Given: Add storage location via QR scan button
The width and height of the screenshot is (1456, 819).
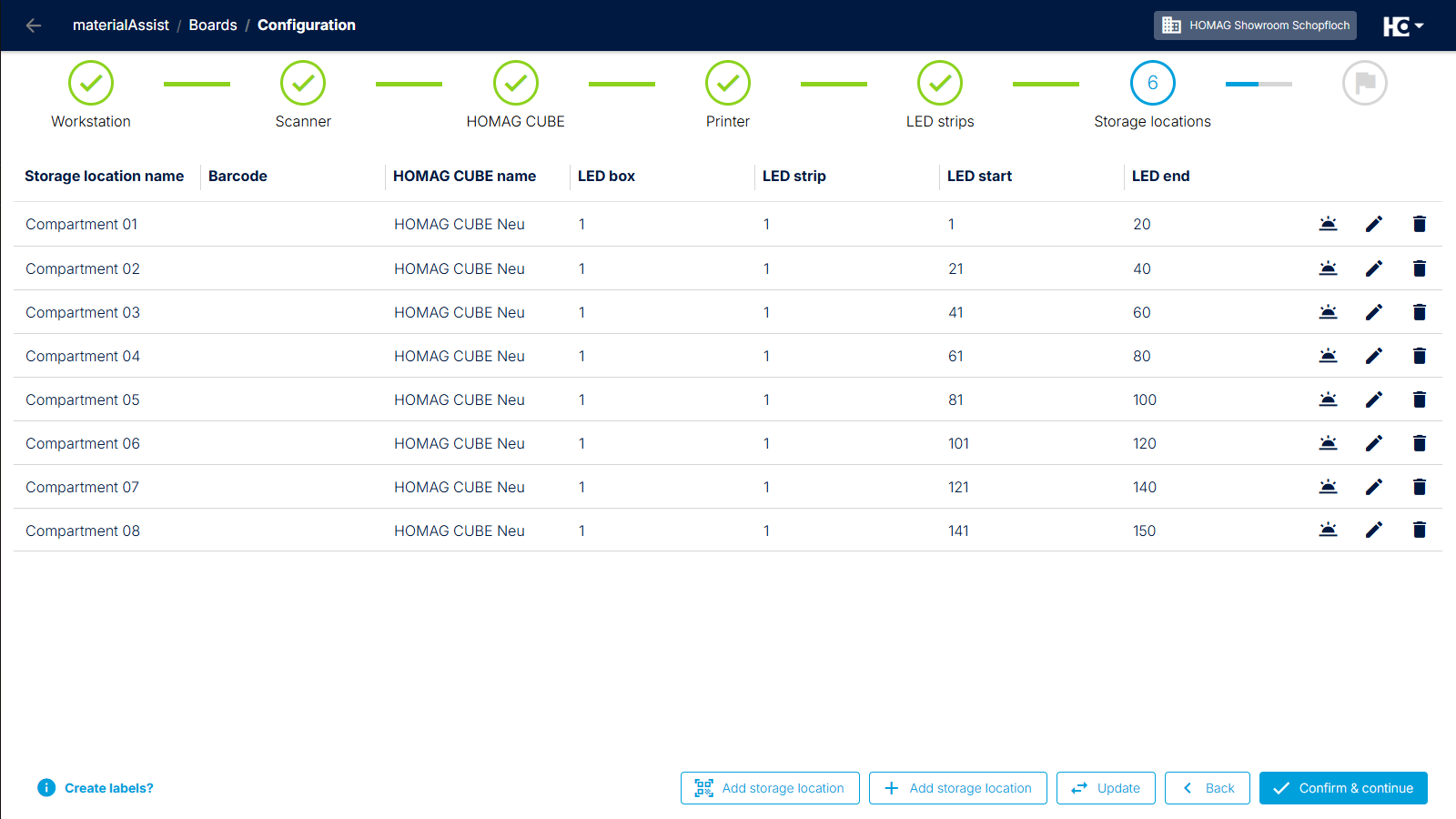Looking at the screenshot, I should [770, 788].
